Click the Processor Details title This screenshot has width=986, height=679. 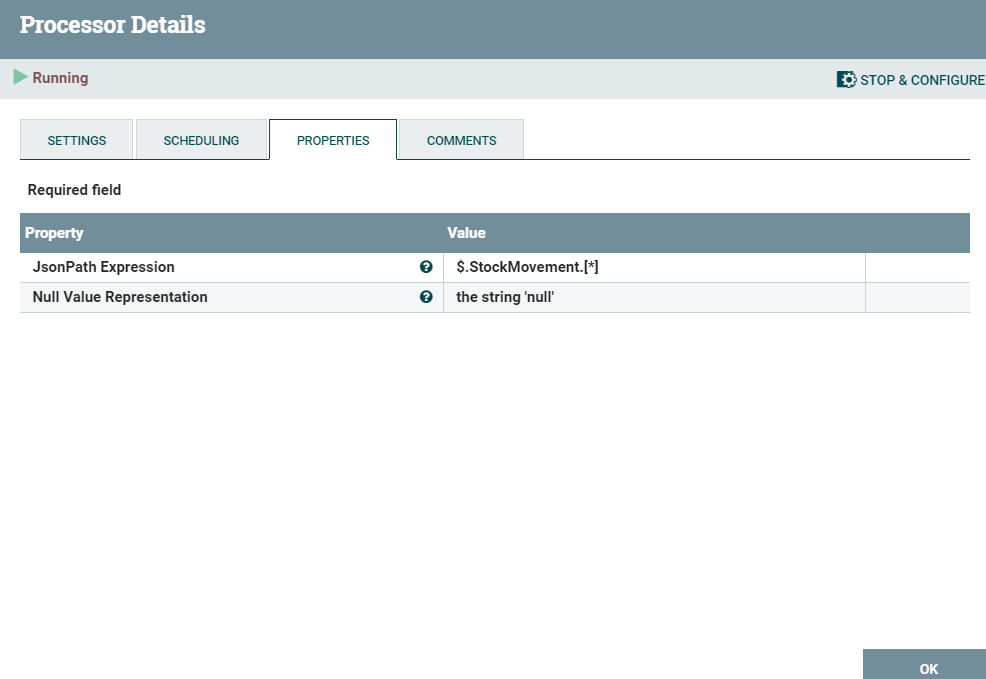[x=112, y=24]
